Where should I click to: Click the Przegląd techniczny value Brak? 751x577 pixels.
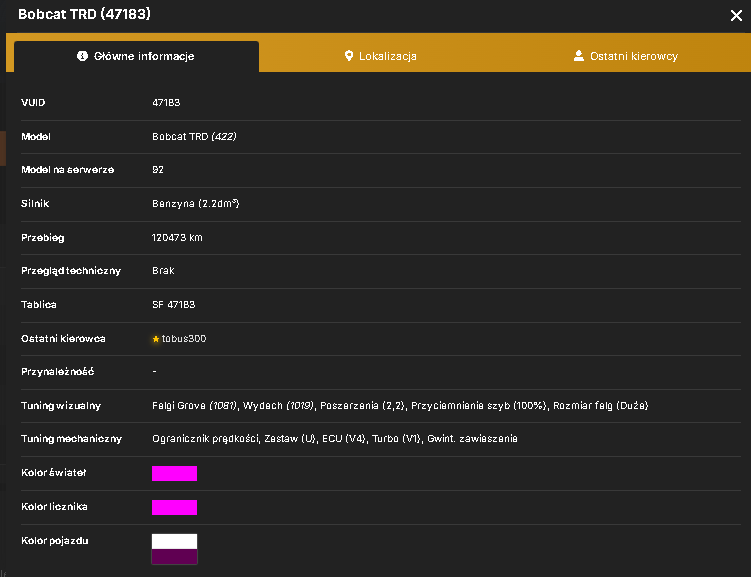(x=163, y=271)
